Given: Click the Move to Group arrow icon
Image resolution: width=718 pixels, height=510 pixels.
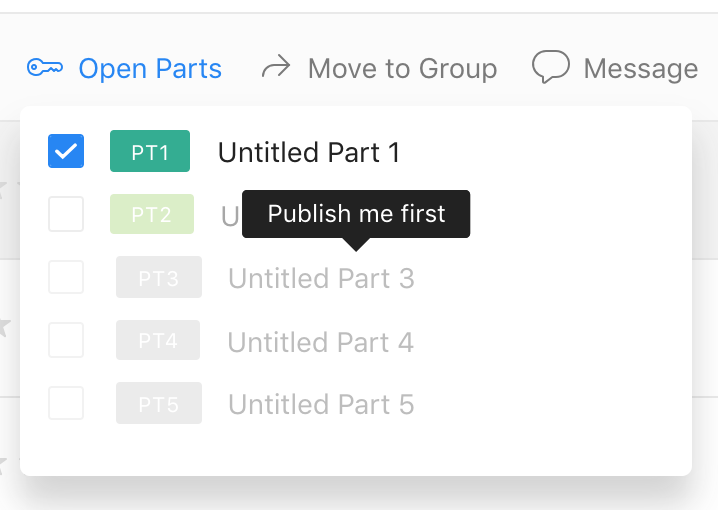Looking at the screenshot, I should (276, 67).
